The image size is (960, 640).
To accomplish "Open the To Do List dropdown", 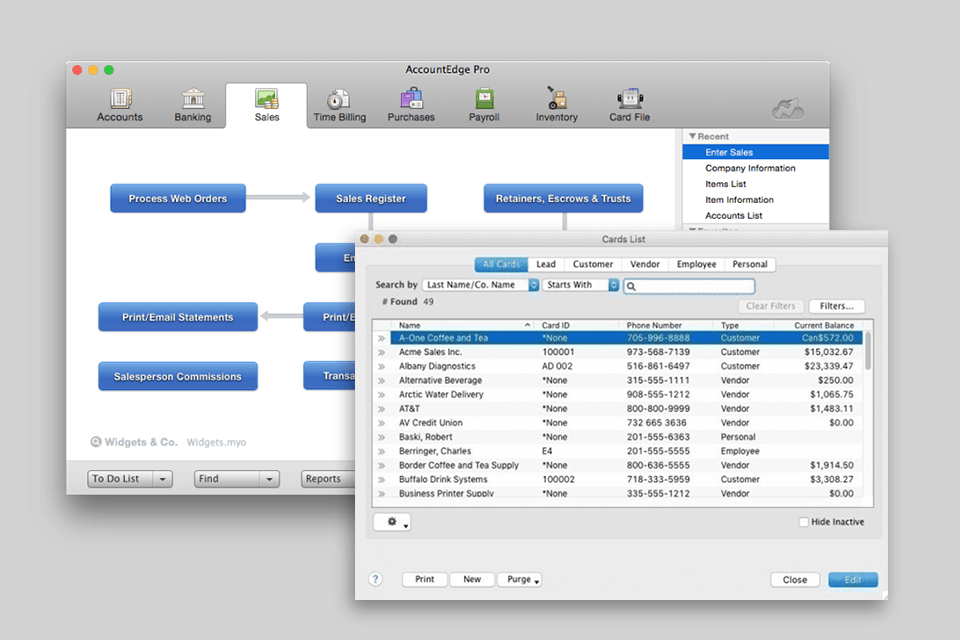I will pos(130,479).
